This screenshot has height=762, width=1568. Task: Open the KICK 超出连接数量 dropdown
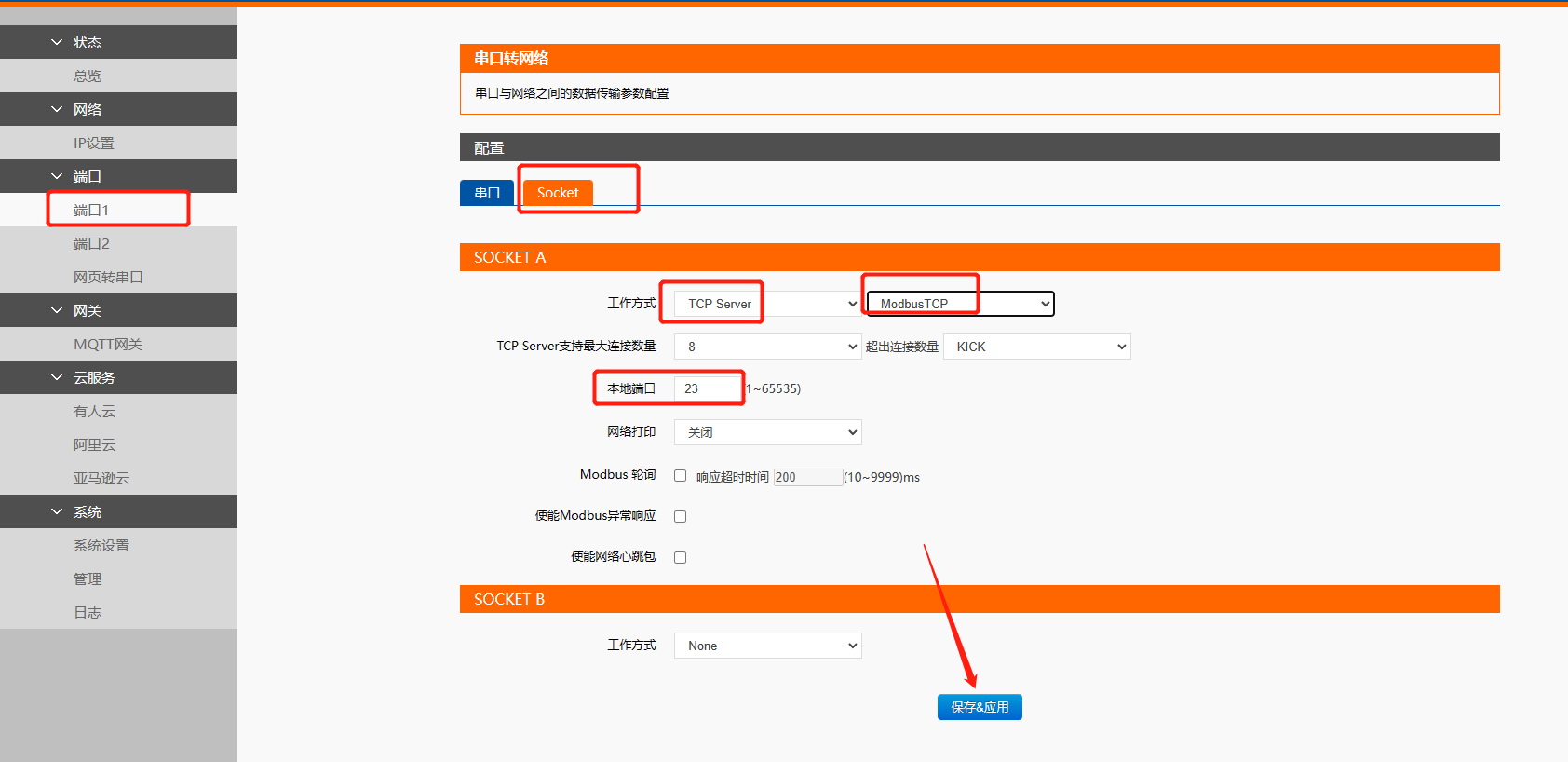coord(1036,347)
